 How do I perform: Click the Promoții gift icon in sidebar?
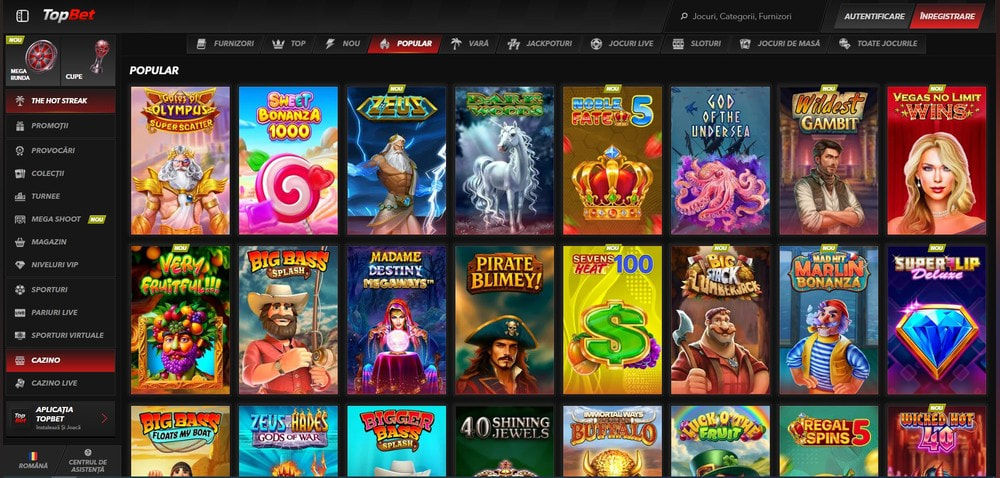point(20,126)
